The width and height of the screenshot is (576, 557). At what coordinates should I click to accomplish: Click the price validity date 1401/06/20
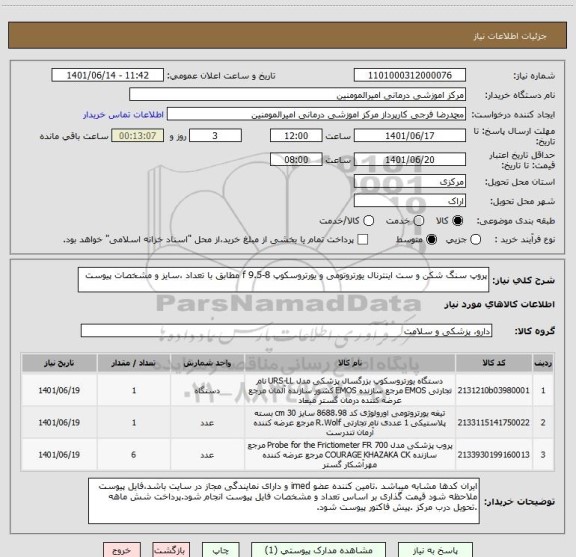410,159
